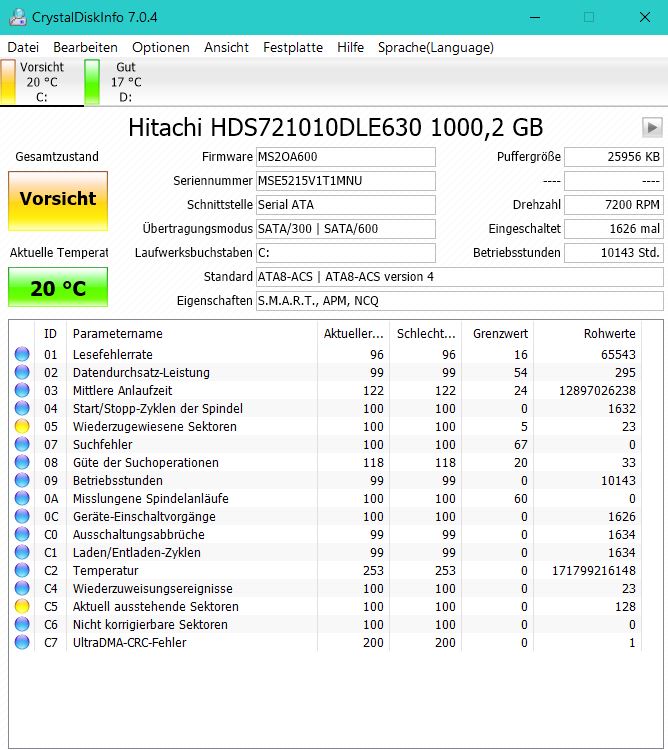The height and width of the screenshot is (750, 668).
Task: Click the Eigenschaften field S.M.A.R.T., APM, NCQ
Action: (x=460, y=300)
